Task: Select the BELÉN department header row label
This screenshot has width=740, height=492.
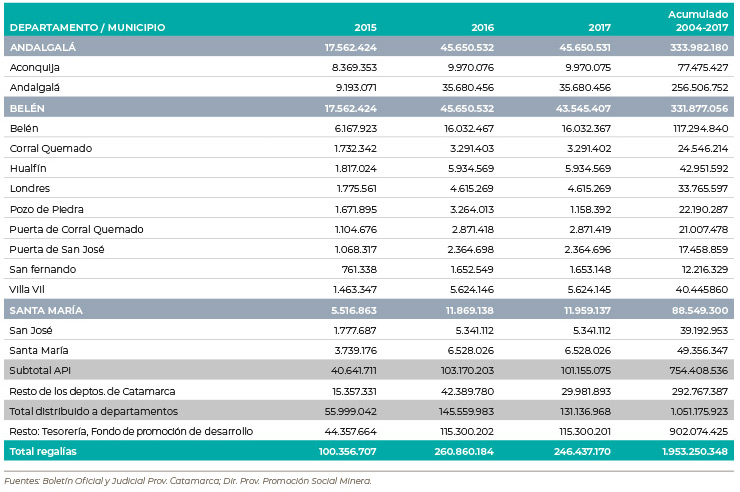Action: [x=27, y=108]
